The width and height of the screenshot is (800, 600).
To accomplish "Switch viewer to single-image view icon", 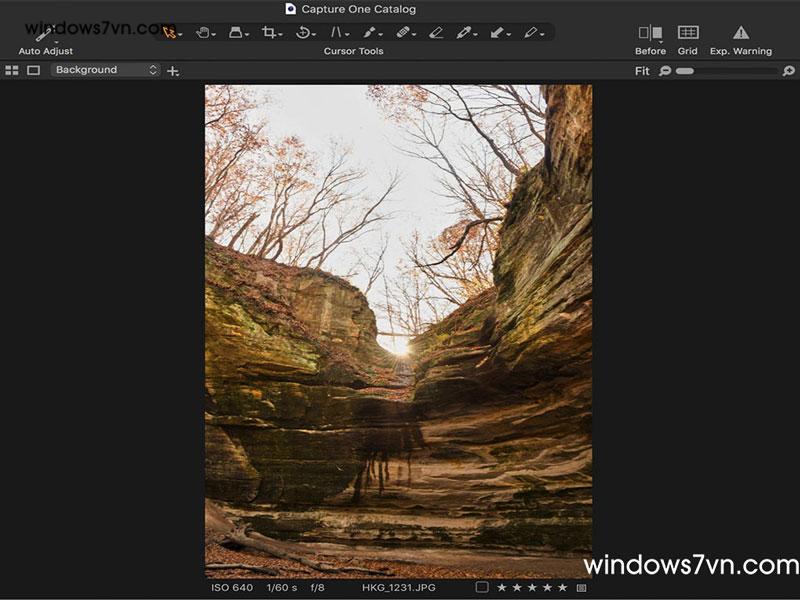I will click(x=33, y=70).
